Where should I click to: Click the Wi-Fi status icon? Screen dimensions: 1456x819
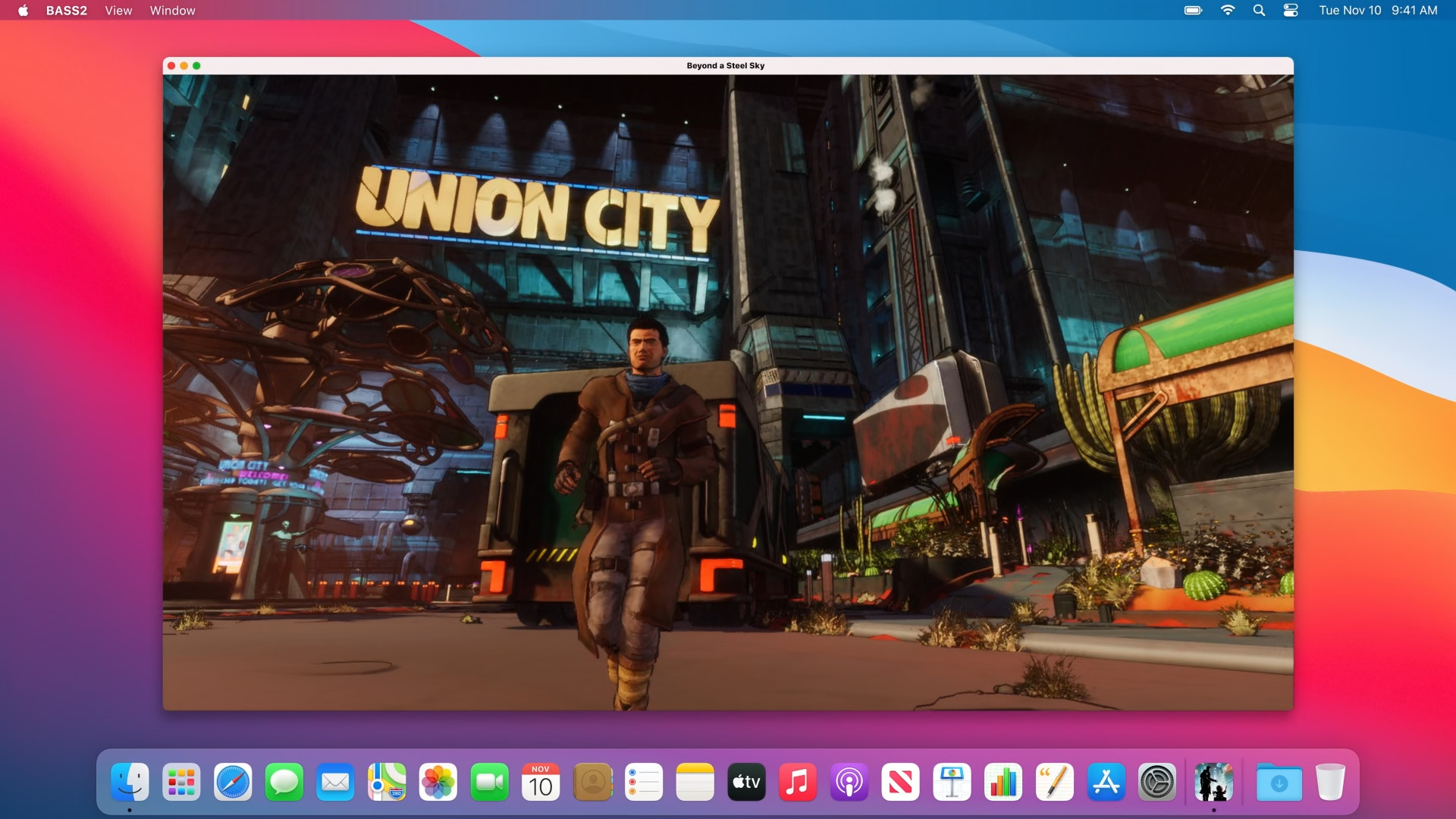click(x=1228, y=11)
